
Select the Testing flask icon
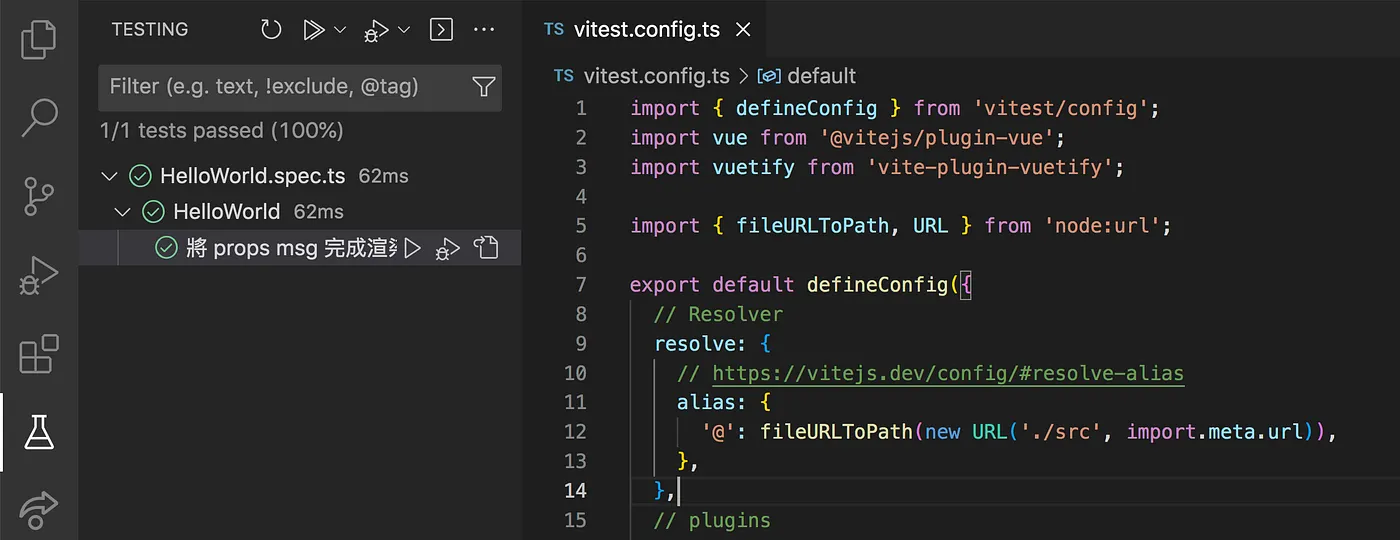click(38, 432)
